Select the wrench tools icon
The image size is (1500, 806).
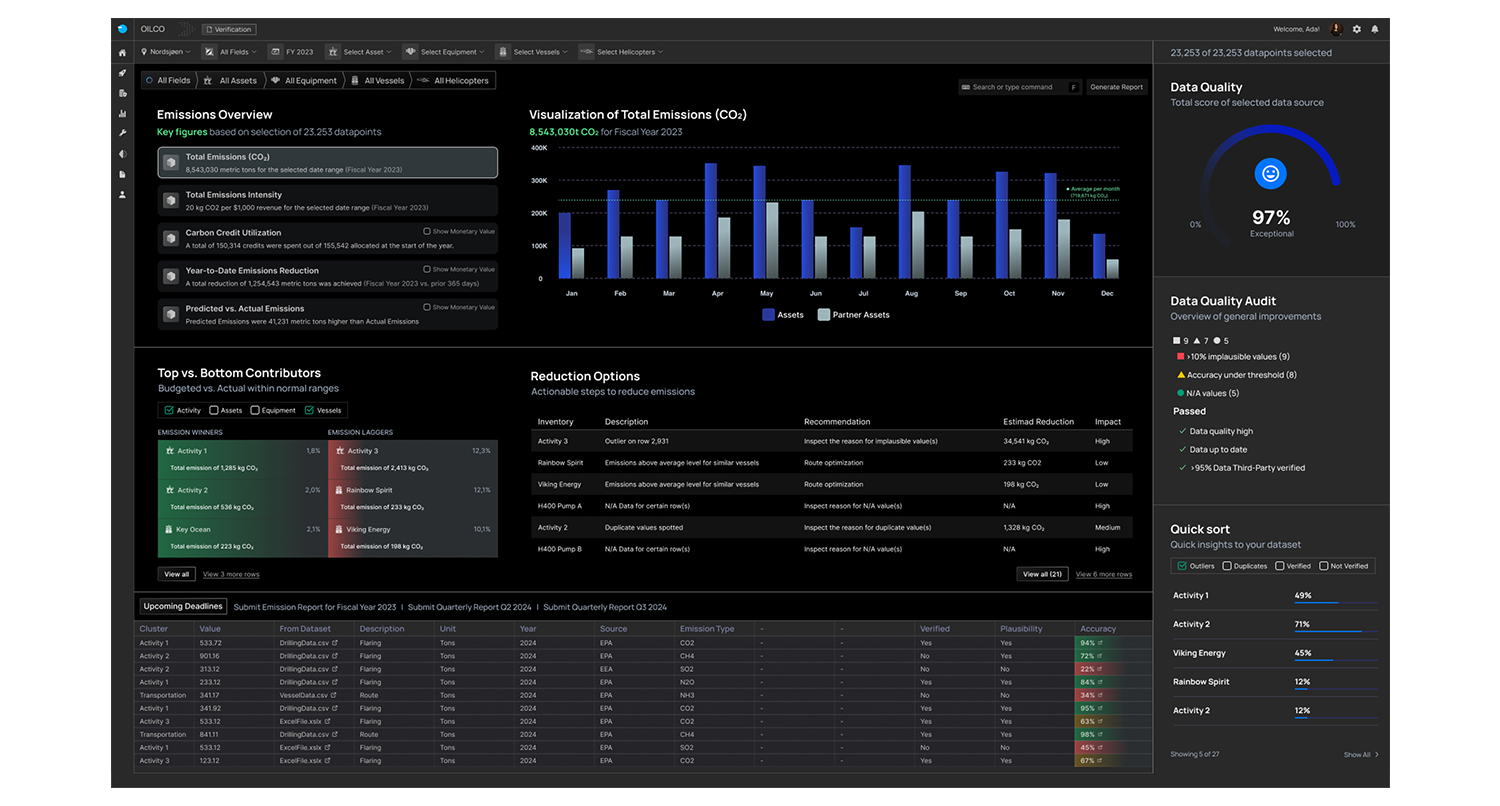(x=122, y=133)
